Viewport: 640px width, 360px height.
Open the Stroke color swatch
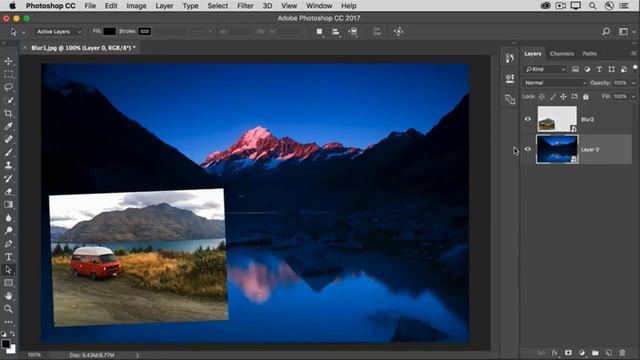click(144, 31)
